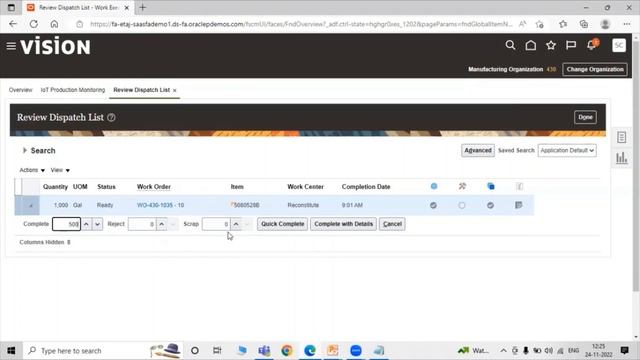Open the navigator hamburger menu
The width and height of the screenshot is (640, 360).
coord(11,46)
